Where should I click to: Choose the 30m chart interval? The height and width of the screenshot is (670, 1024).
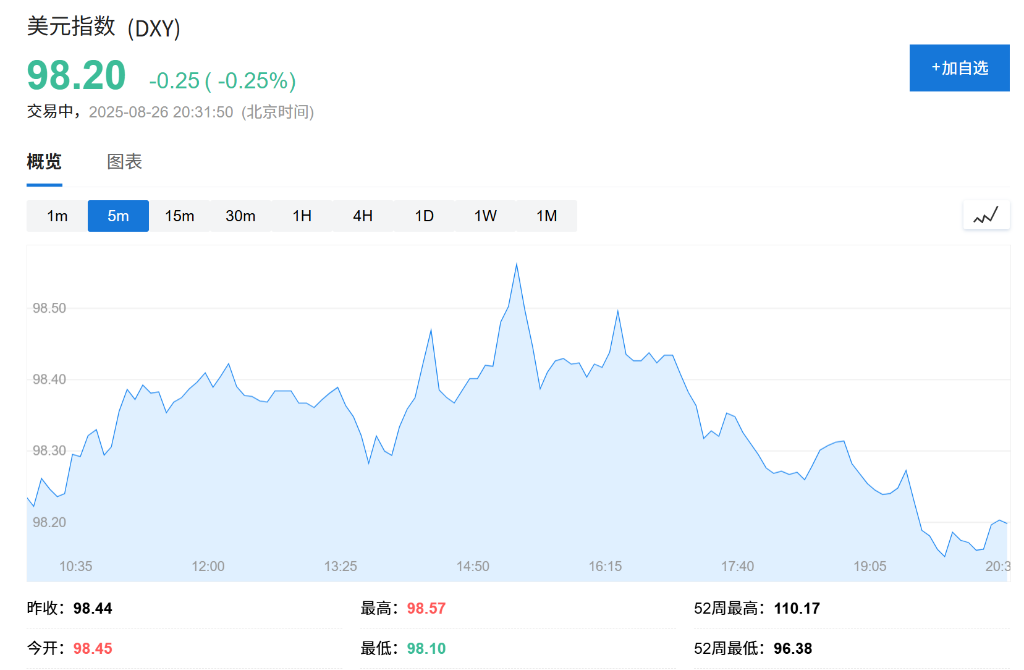(240, 216)
